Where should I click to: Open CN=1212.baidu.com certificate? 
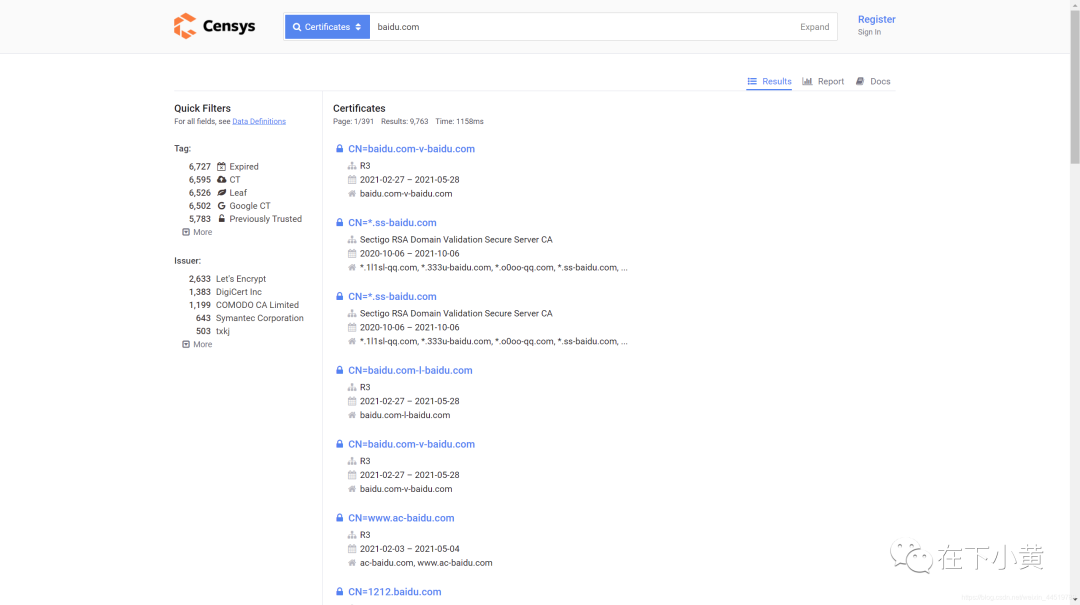point(395,592)
